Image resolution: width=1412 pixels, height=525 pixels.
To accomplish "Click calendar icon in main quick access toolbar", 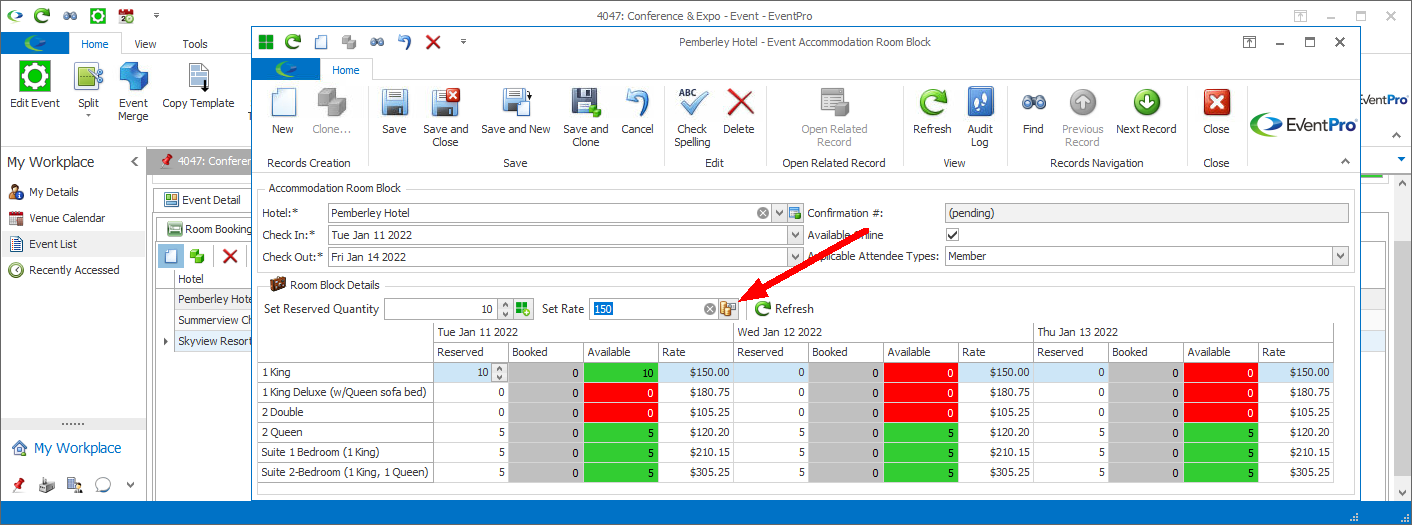I will (126, 16).
